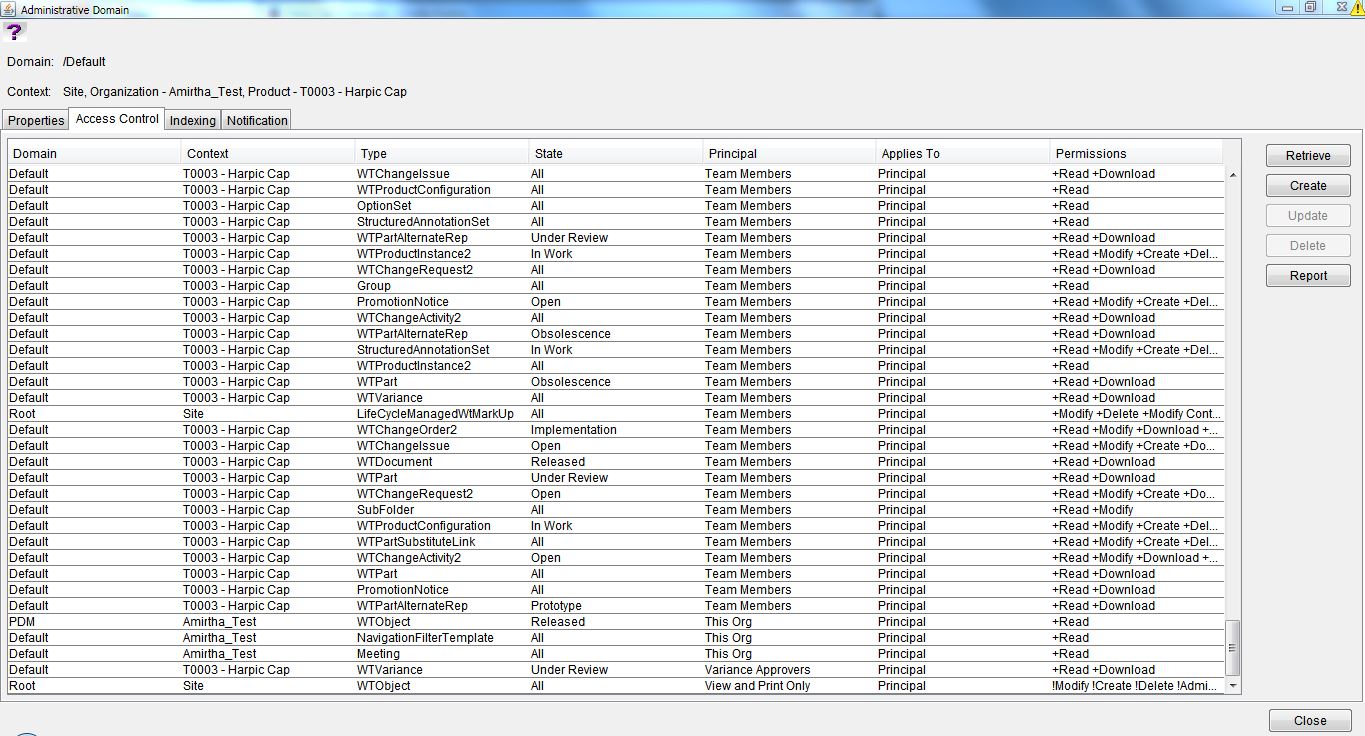Select the PDM domain cell
Image resolution: width=1365 pixels, height=736 pixels.
tap(95, 622)
